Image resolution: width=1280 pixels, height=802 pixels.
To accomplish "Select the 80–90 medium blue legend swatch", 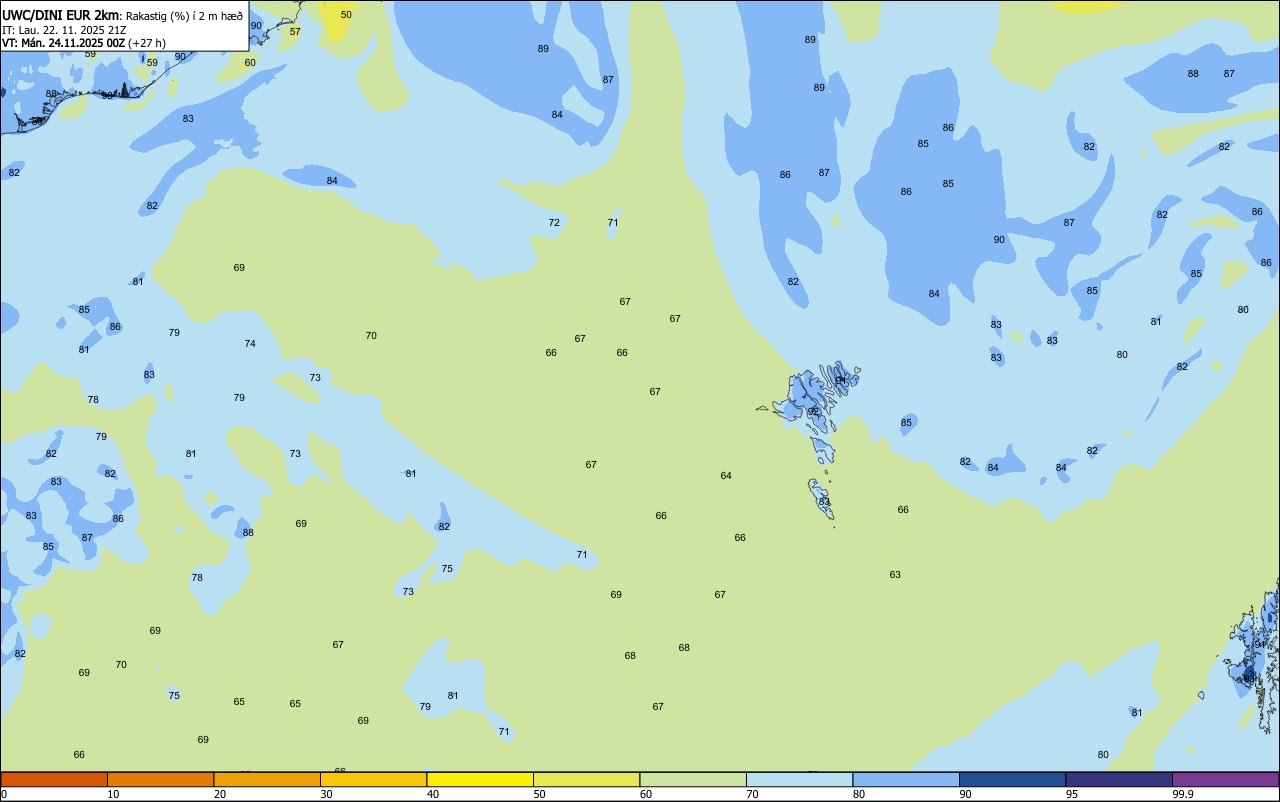I will click(x=906, y=779).
